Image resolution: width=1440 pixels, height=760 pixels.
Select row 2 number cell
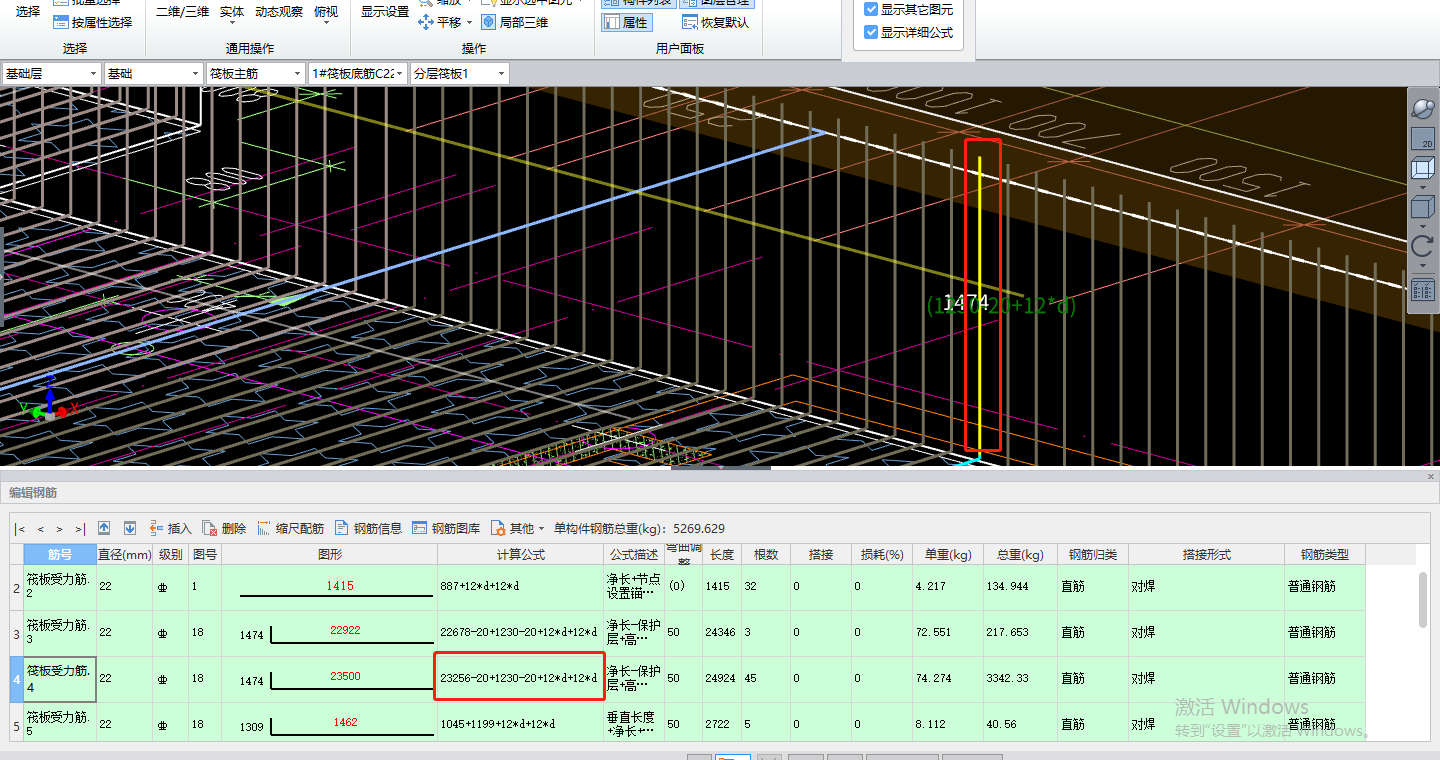coord(16,588)
